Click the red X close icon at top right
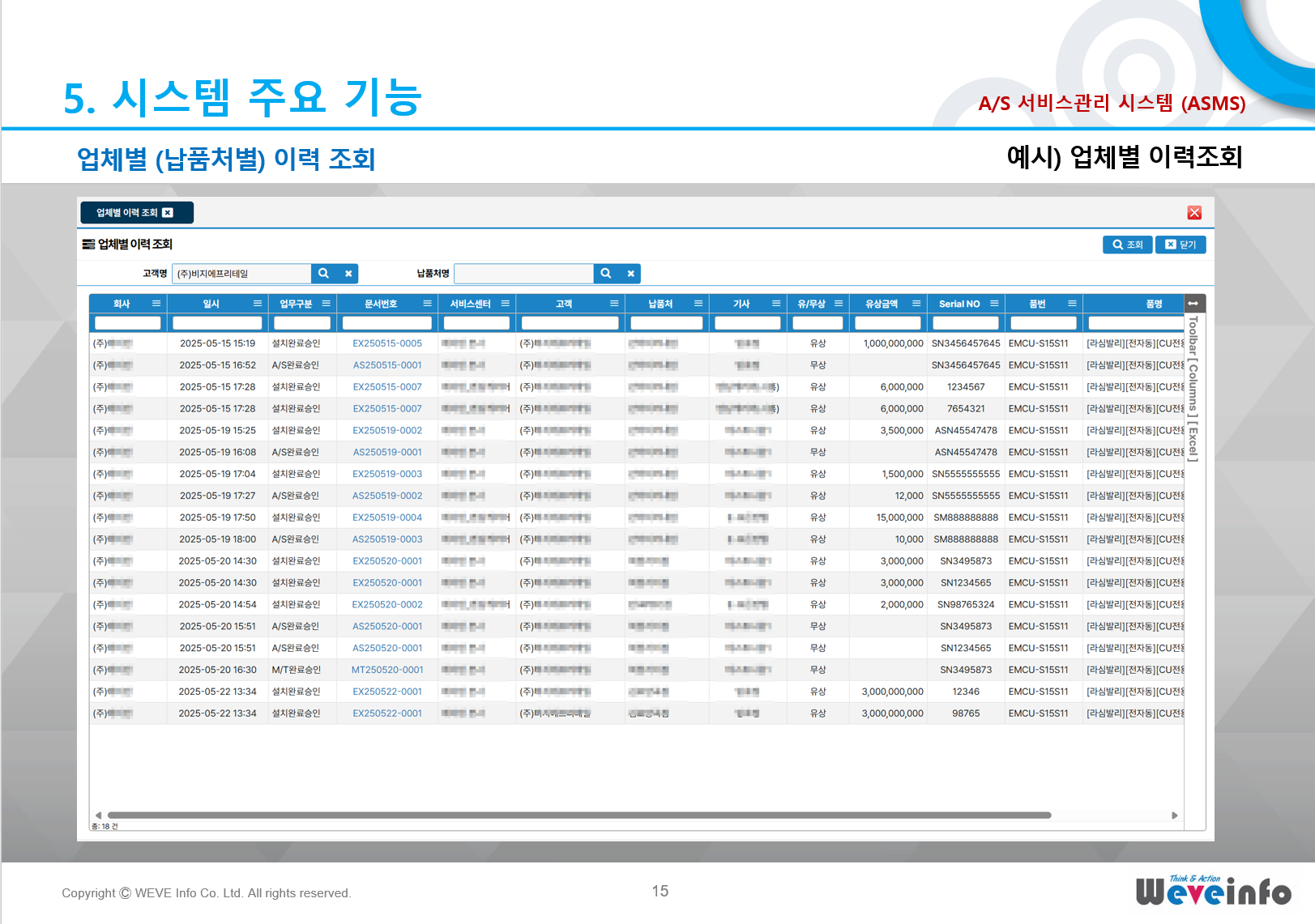The height and width of the screenshot is (924, 1315). click(1194, 213)
